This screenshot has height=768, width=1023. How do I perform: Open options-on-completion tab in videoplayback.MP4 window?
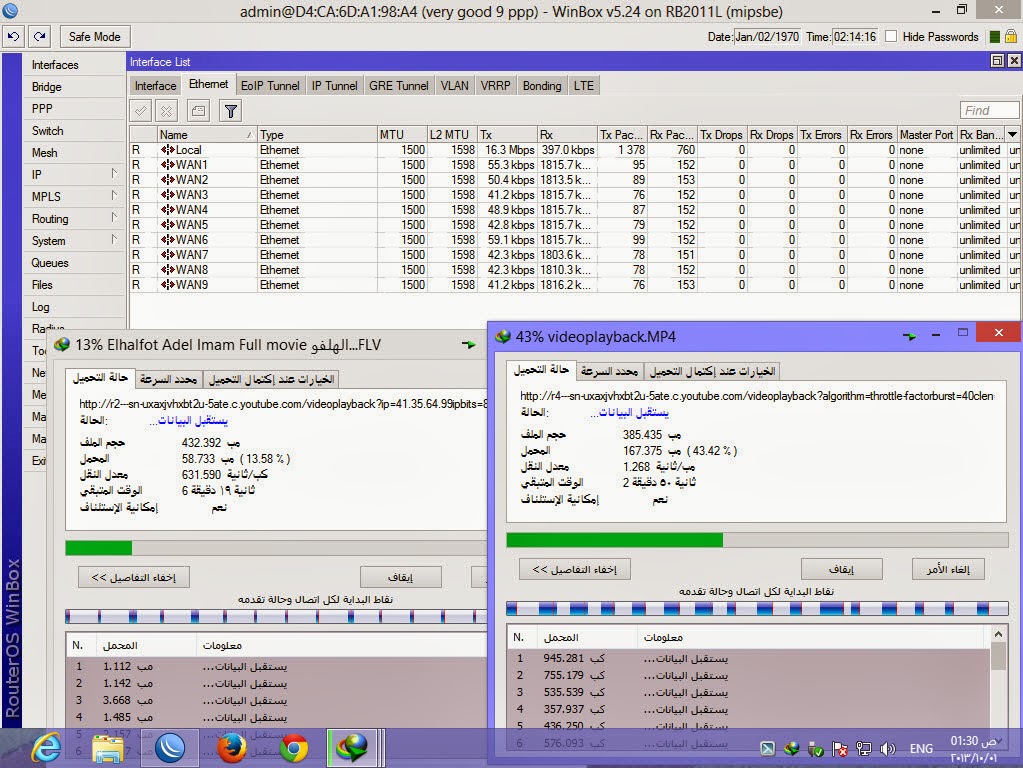coord(712,371)
